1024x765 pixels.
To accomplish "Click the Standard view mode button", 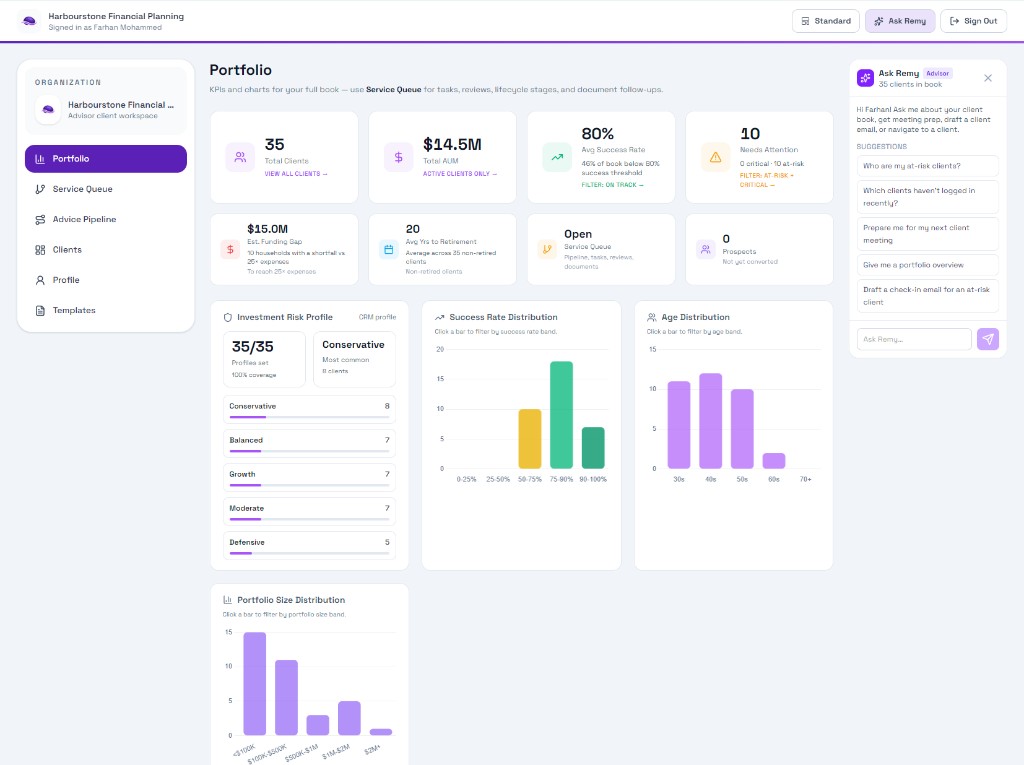I will tap(825, 21).
